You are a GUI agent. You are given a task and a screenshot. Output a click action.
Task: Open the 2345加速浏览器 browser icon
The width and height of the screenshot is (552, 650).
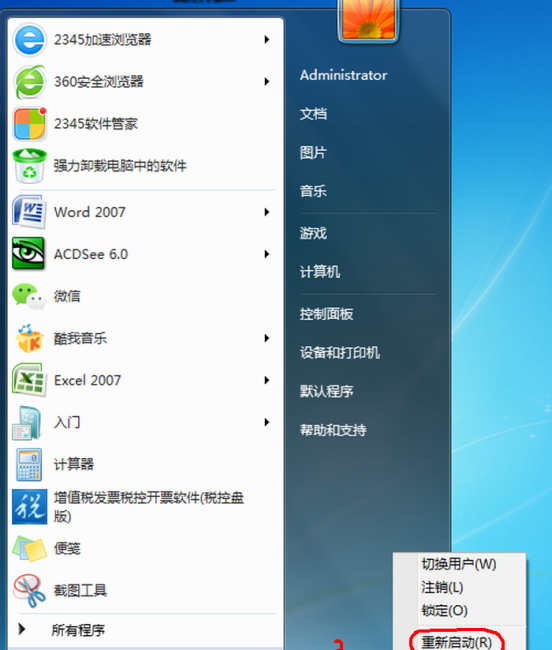click(x=29, y=40)
